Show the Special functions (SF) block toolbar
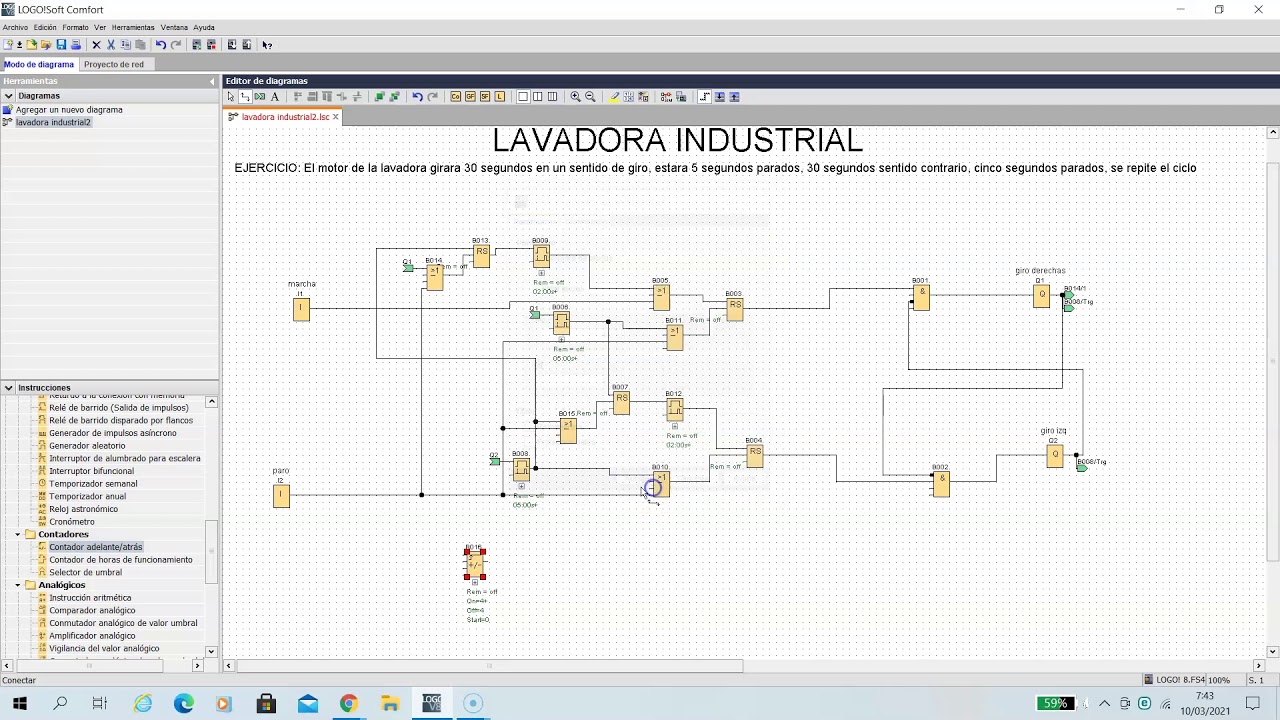Image resolution: width=1280 pixels, height=720 pixels. [x=485, y=97]
